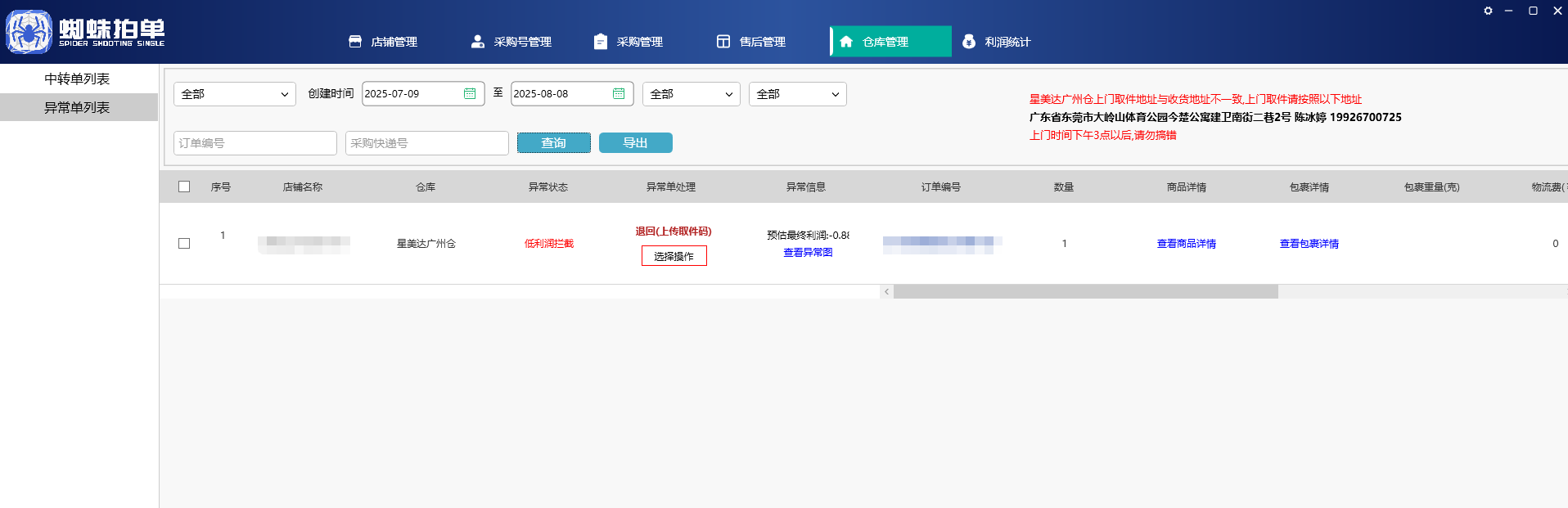Viewport: 1568px width, 508px height.
Task: Check the checkbox for row 1
Action: tap(184, 244)
